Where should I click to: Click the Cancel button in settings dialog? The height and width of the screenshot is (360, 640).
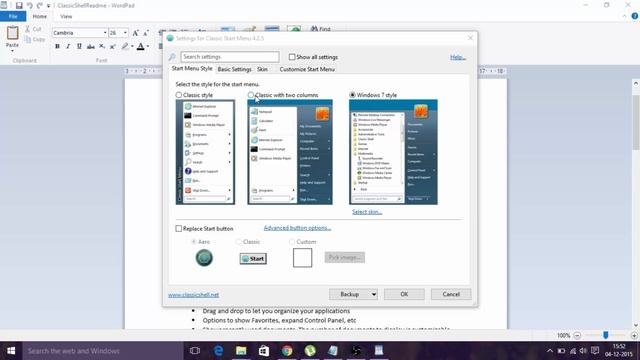click(451, 294)
